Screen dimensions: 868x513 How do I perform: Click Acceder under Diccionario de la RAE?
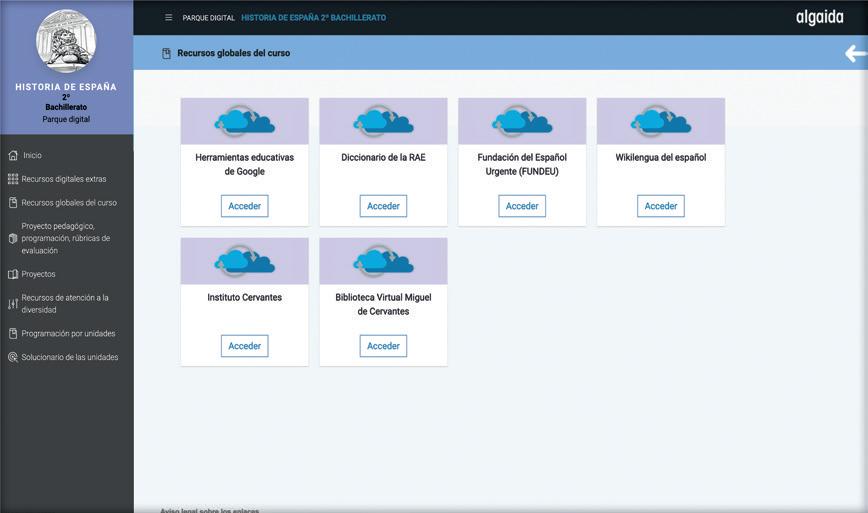click(x=383, y=206)
